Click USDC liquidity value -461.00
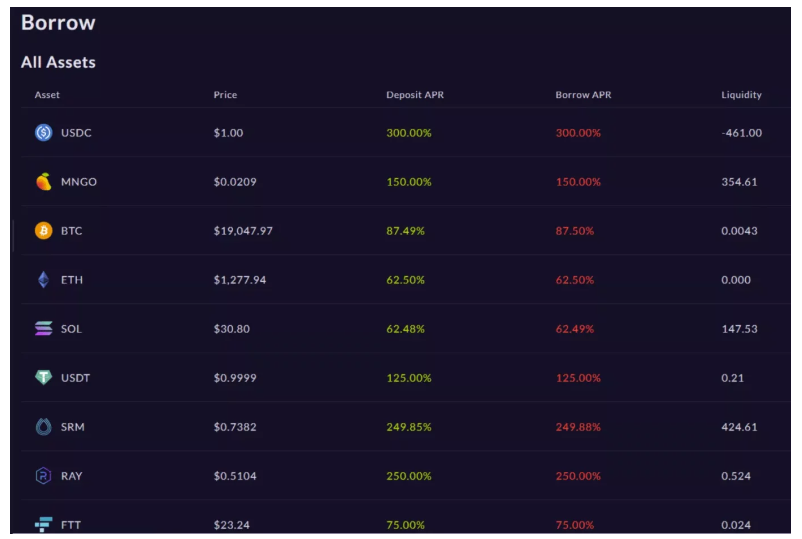Image resolution: width=802 pixels, height=539 pixels. point(742,133)
